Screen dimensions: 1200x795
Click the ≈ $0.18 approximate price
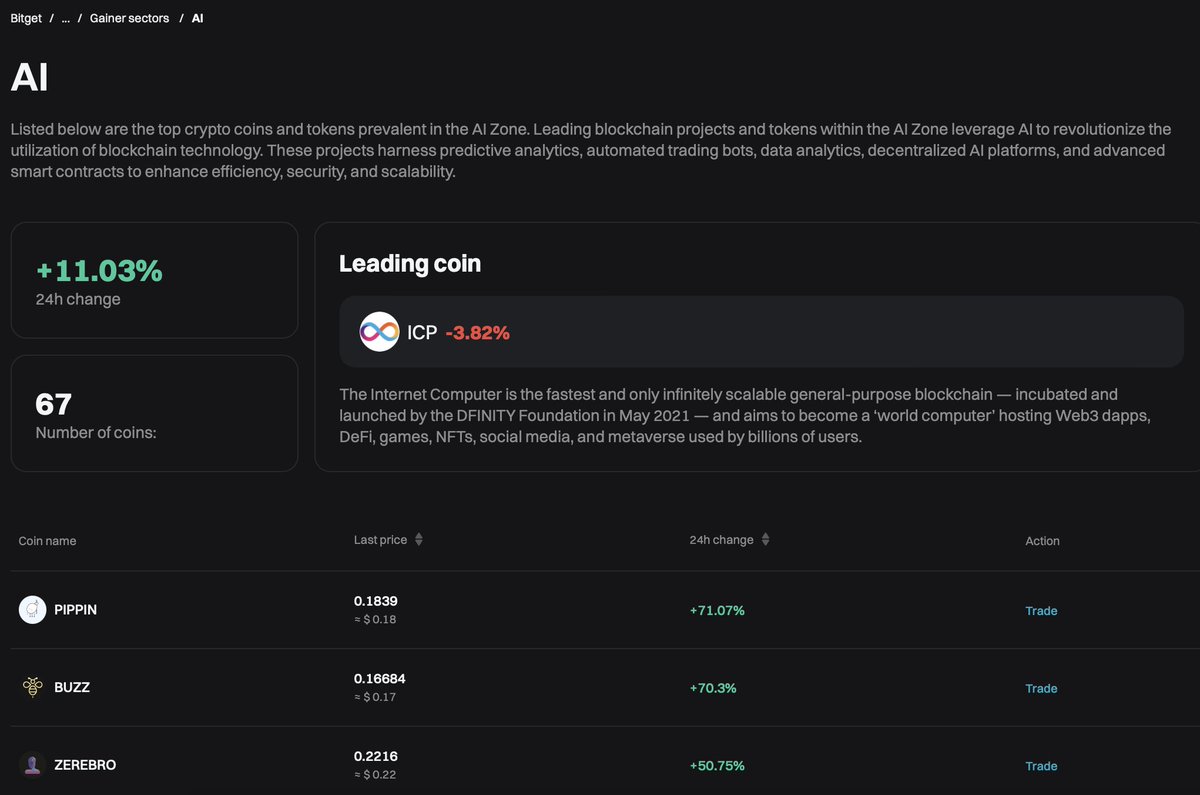[375, 620]
